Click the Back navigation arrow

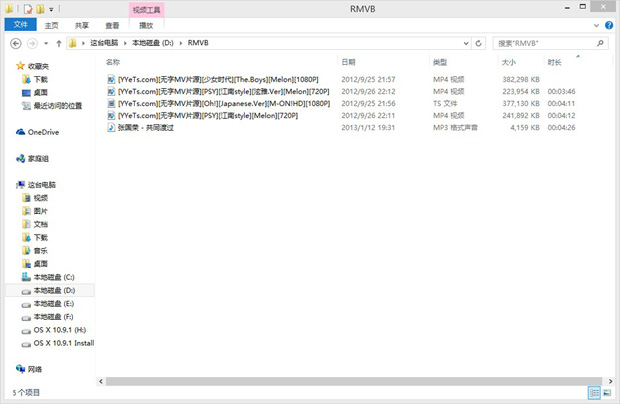[16, 44]
